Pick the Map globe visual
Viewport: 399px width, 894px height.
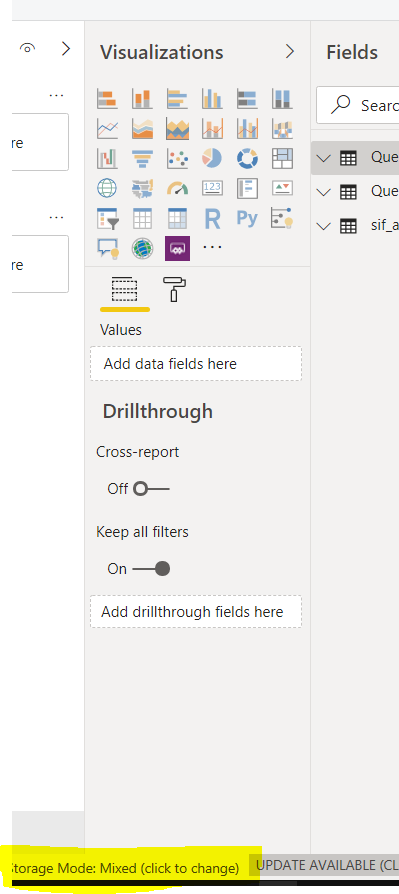pos(107,188)
